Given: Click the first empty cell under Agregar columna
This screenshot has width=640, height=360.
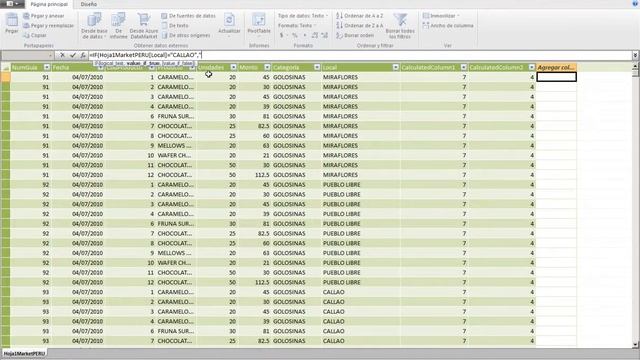Looking at the screenshot, I should 556,77.
